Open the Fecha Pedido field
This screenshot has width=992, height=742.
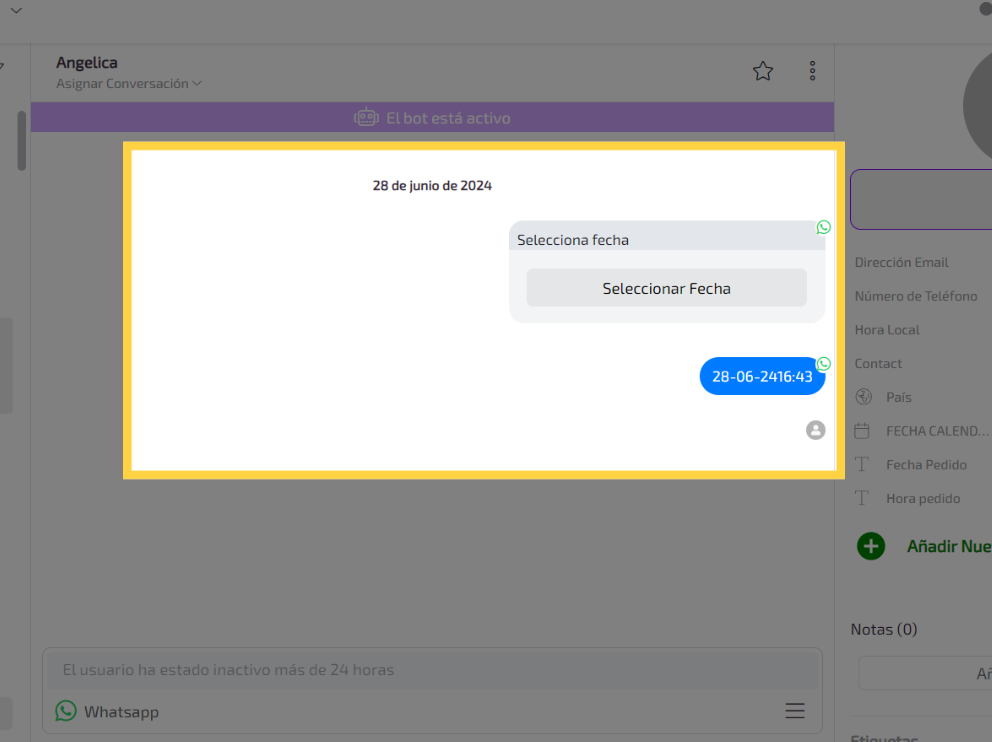926,465
